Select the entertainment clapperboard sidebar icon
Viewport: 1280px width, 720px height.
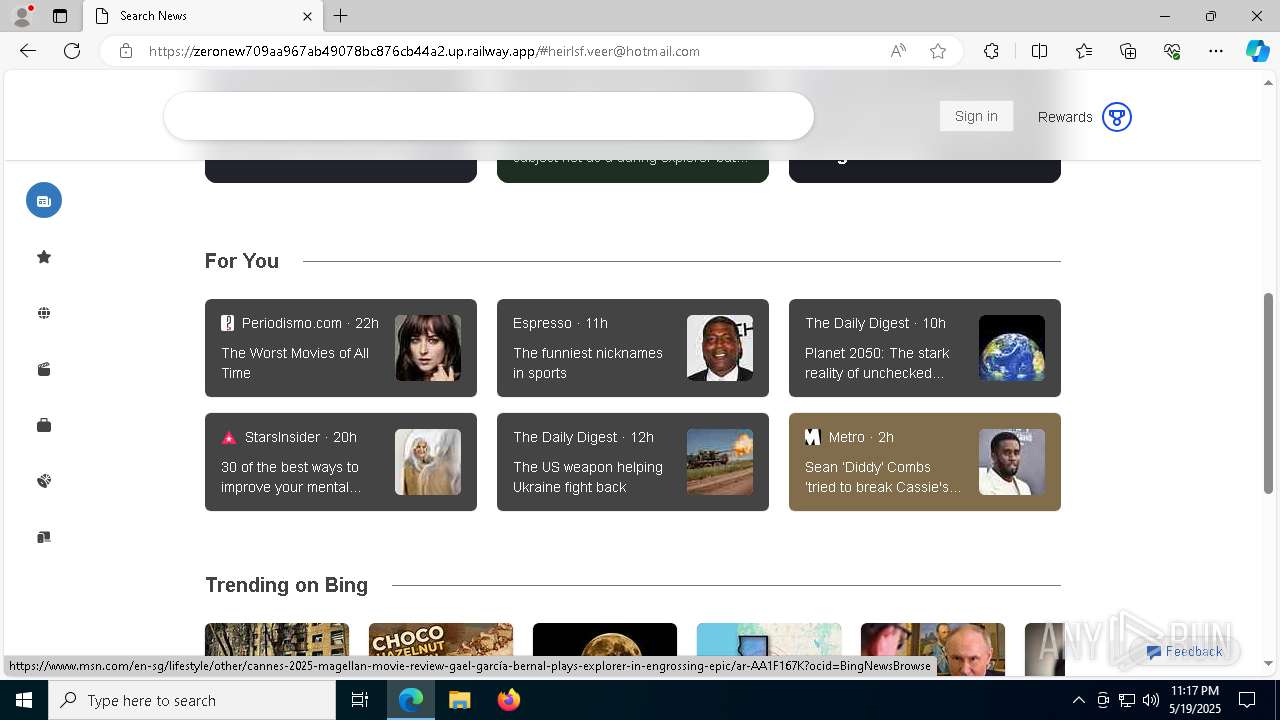44,369
